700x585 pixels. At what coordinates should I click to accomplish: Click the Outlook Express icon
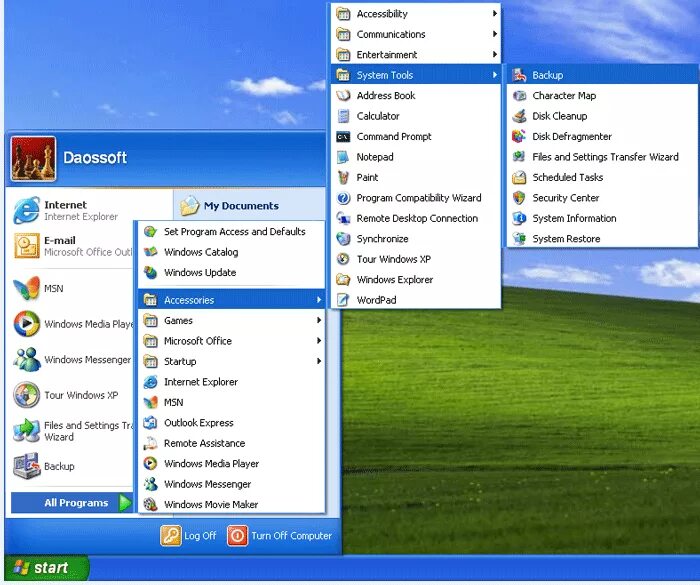point(150,422)
